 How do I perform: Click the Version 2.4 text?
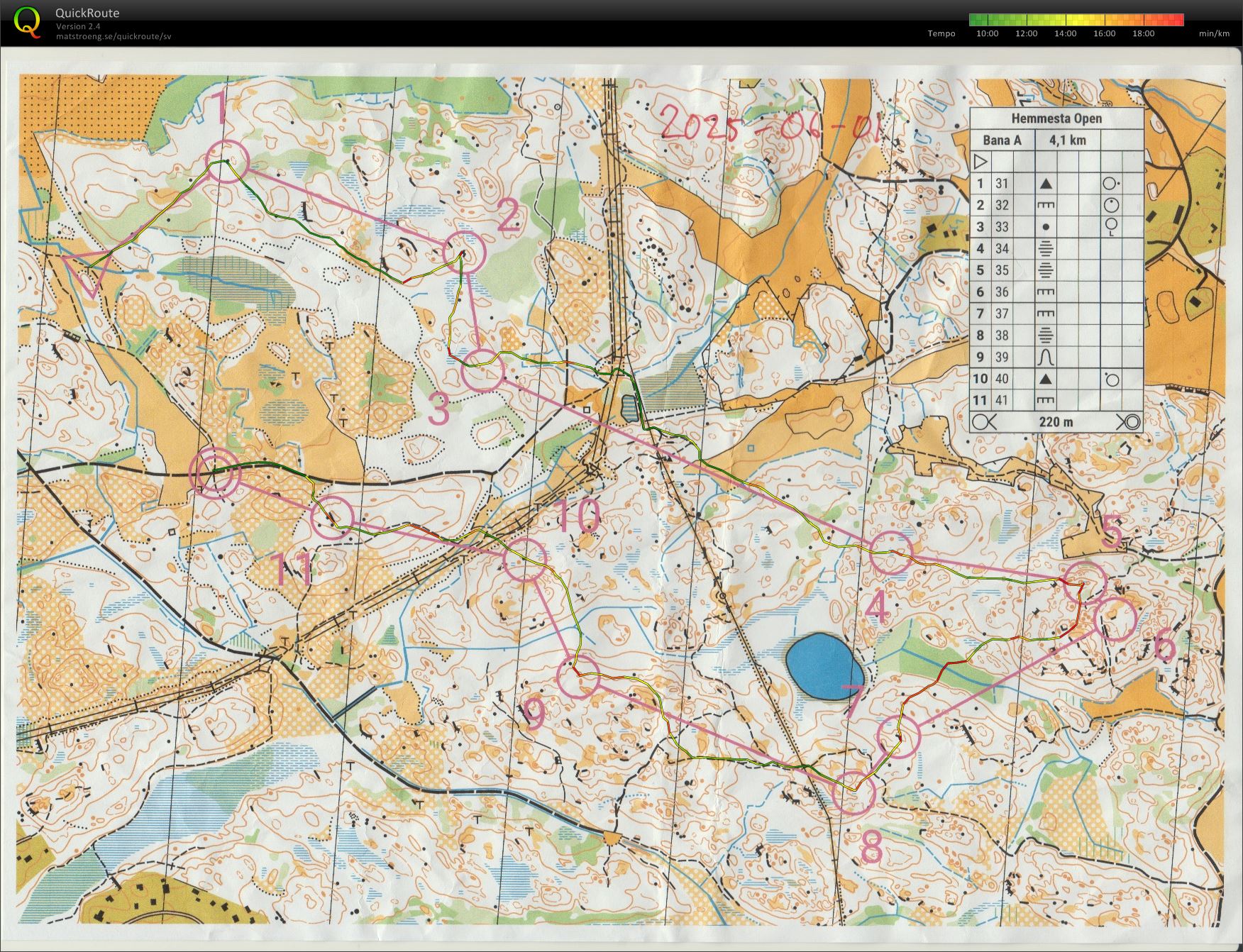78,26
